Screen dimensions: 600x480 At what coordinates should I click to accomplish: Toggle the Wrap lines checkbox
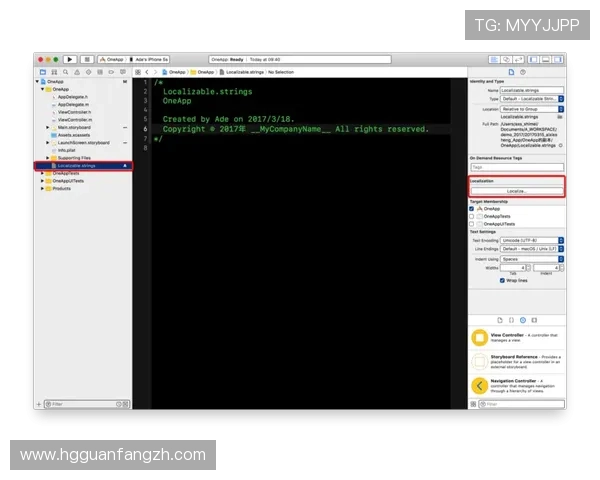(x=503, y=281)
